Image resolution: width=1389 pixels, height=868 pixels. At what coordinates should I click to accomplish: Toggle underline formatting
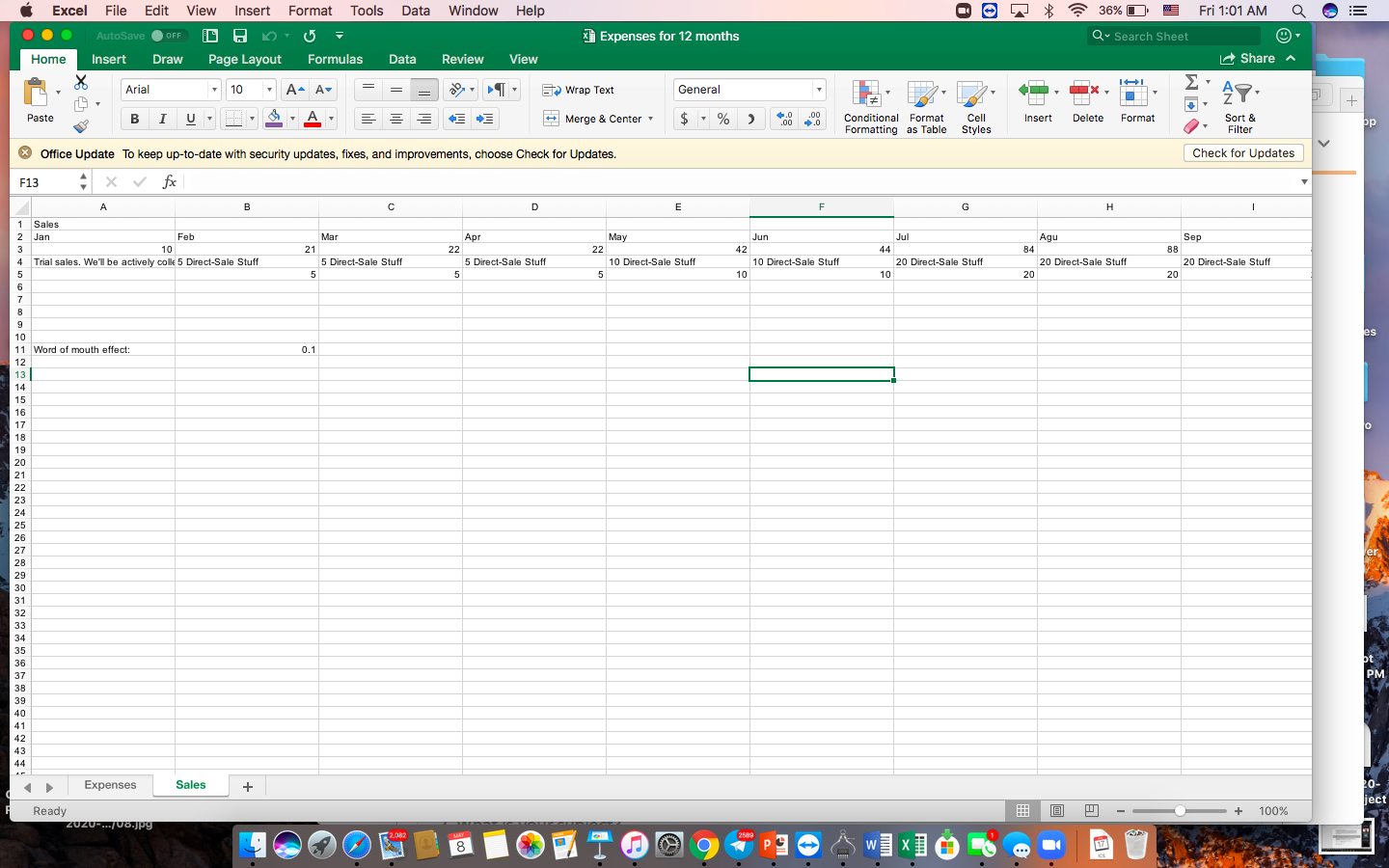(x=189, y=119)
